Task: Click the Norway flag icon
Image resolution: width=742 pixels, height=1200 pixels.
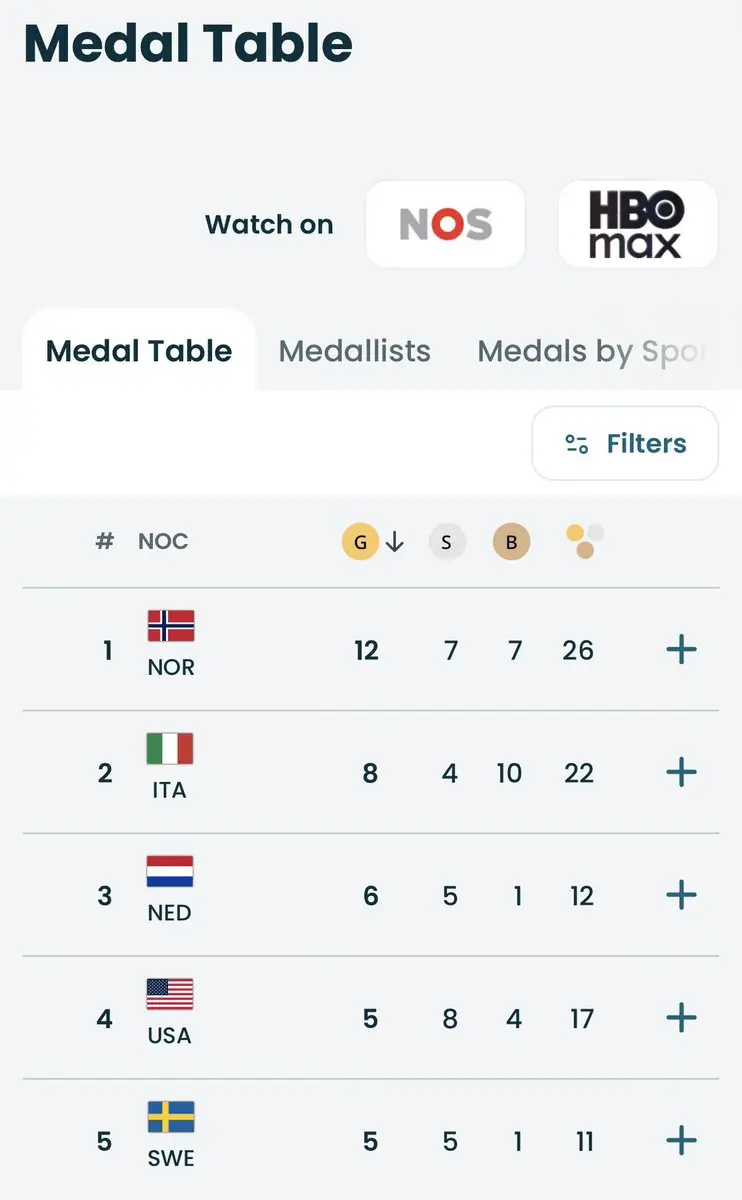Action: (171, 626)
